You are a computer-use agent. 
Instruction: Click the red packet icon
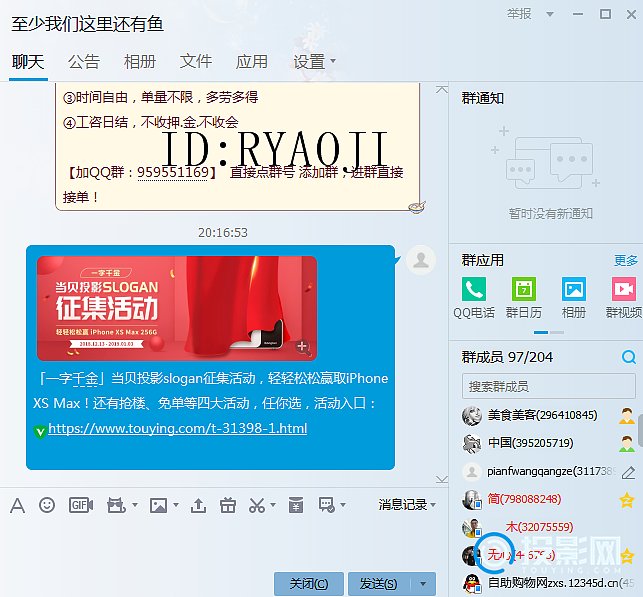tap(296, 505)
